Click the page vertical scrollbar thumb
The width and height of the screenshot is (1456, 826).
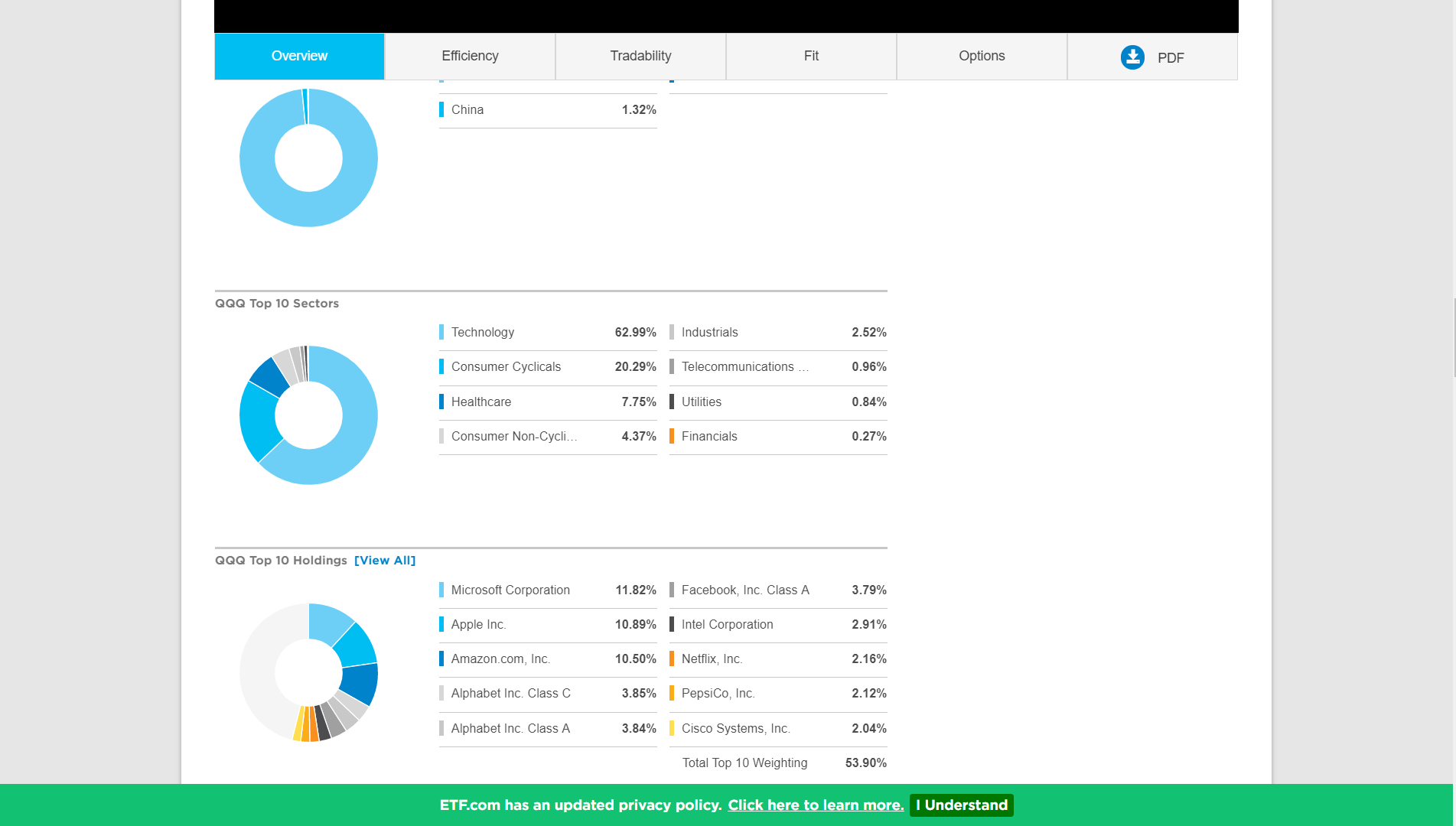(1454, 338)
